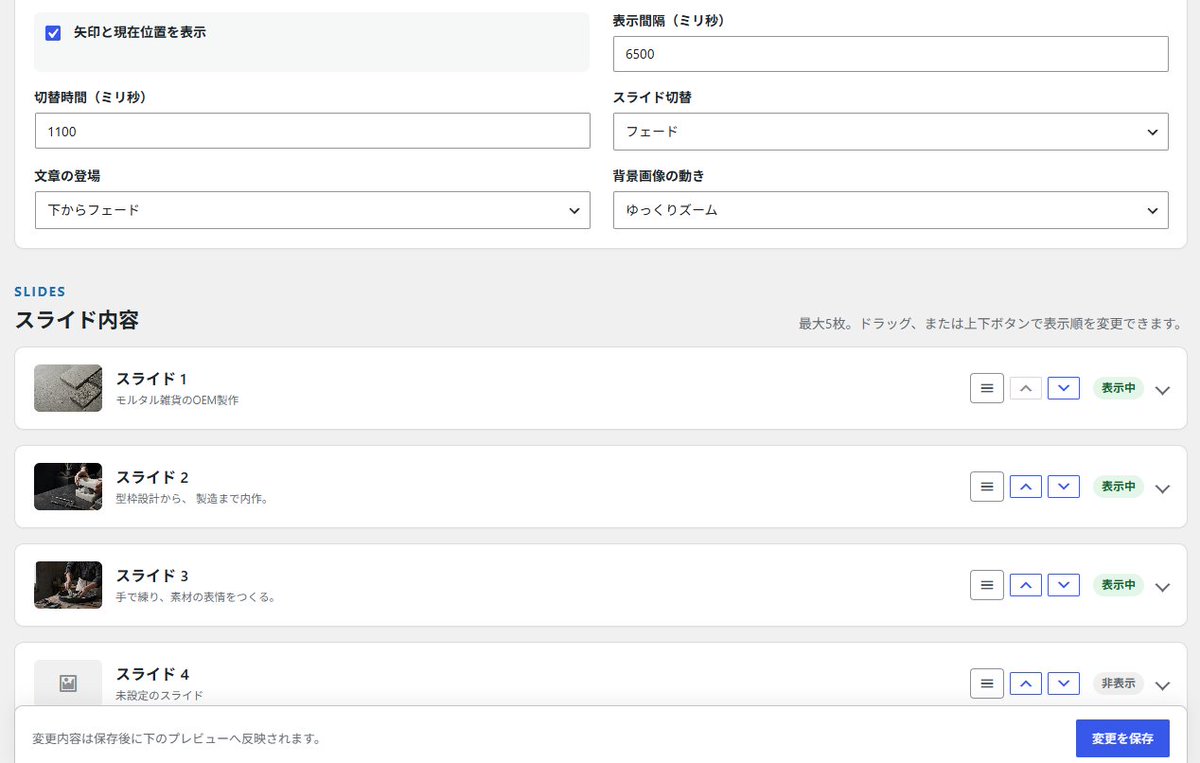Open 文章の登場 dropdown showing 下からフェード

pos(312,210)
